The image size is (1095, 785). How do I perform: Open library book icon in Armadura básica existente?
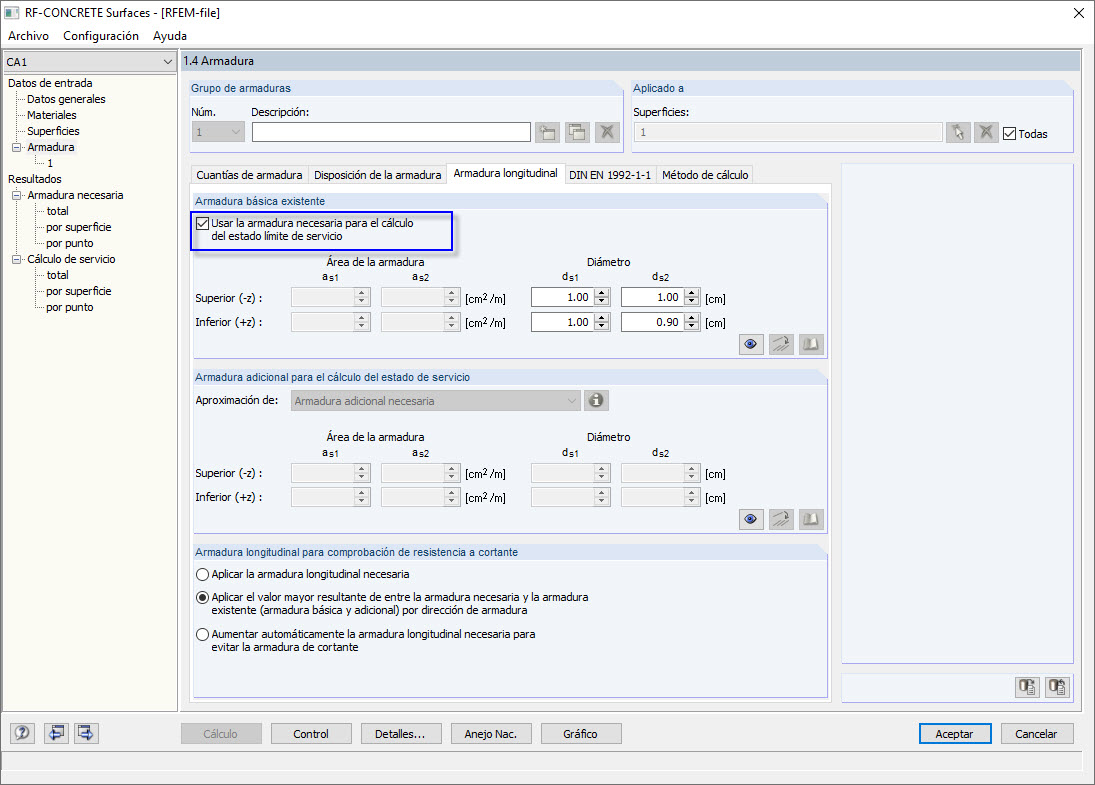coord(811,344)
